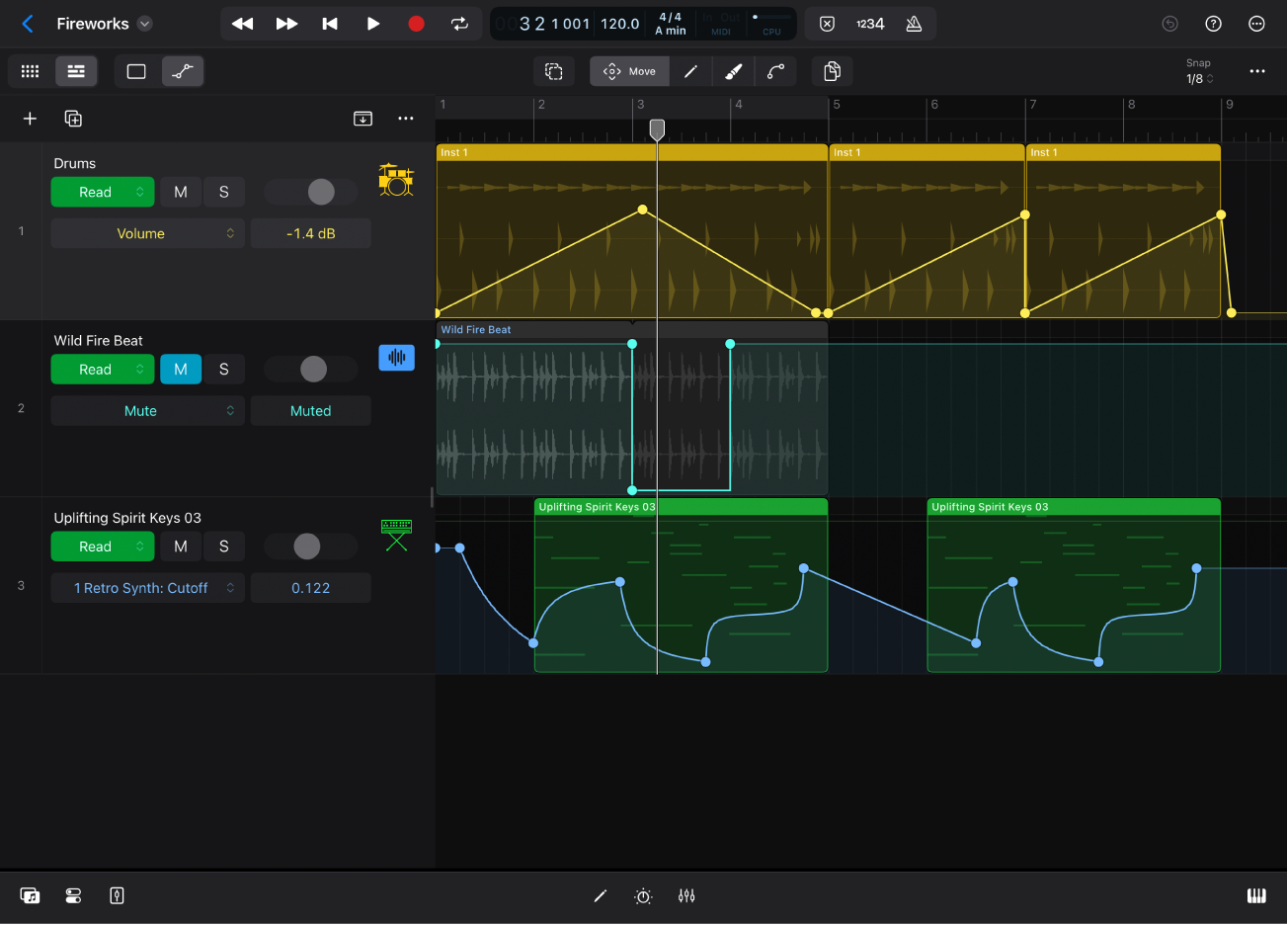Click the playhead marker at bar 3
This screenshot has width=1288, height=925.
(x=657, y=129)
